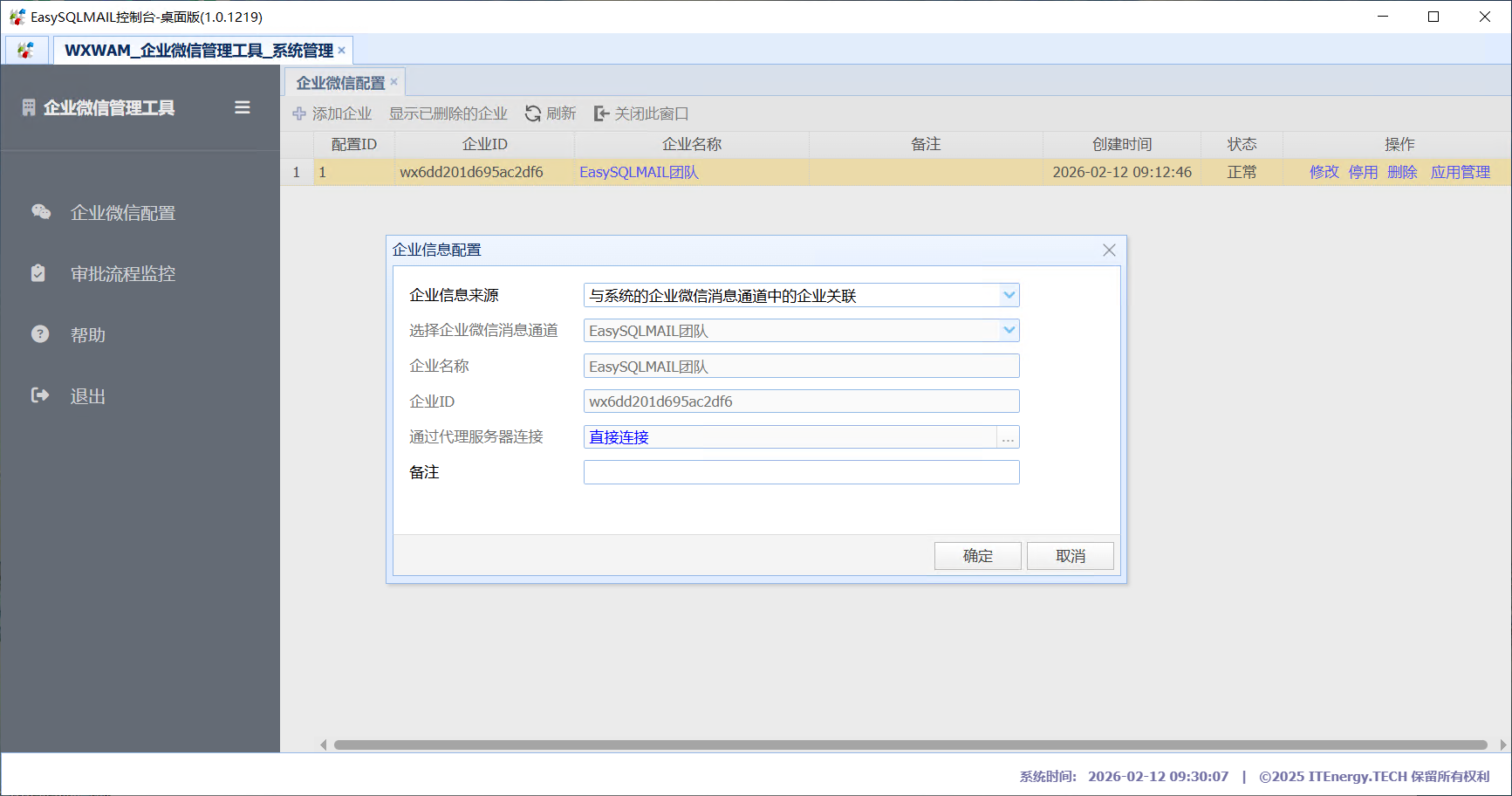Click the refresh icon in toolbar
The width and height of the screenshot is (1512, 796).
tap(533, 113)
